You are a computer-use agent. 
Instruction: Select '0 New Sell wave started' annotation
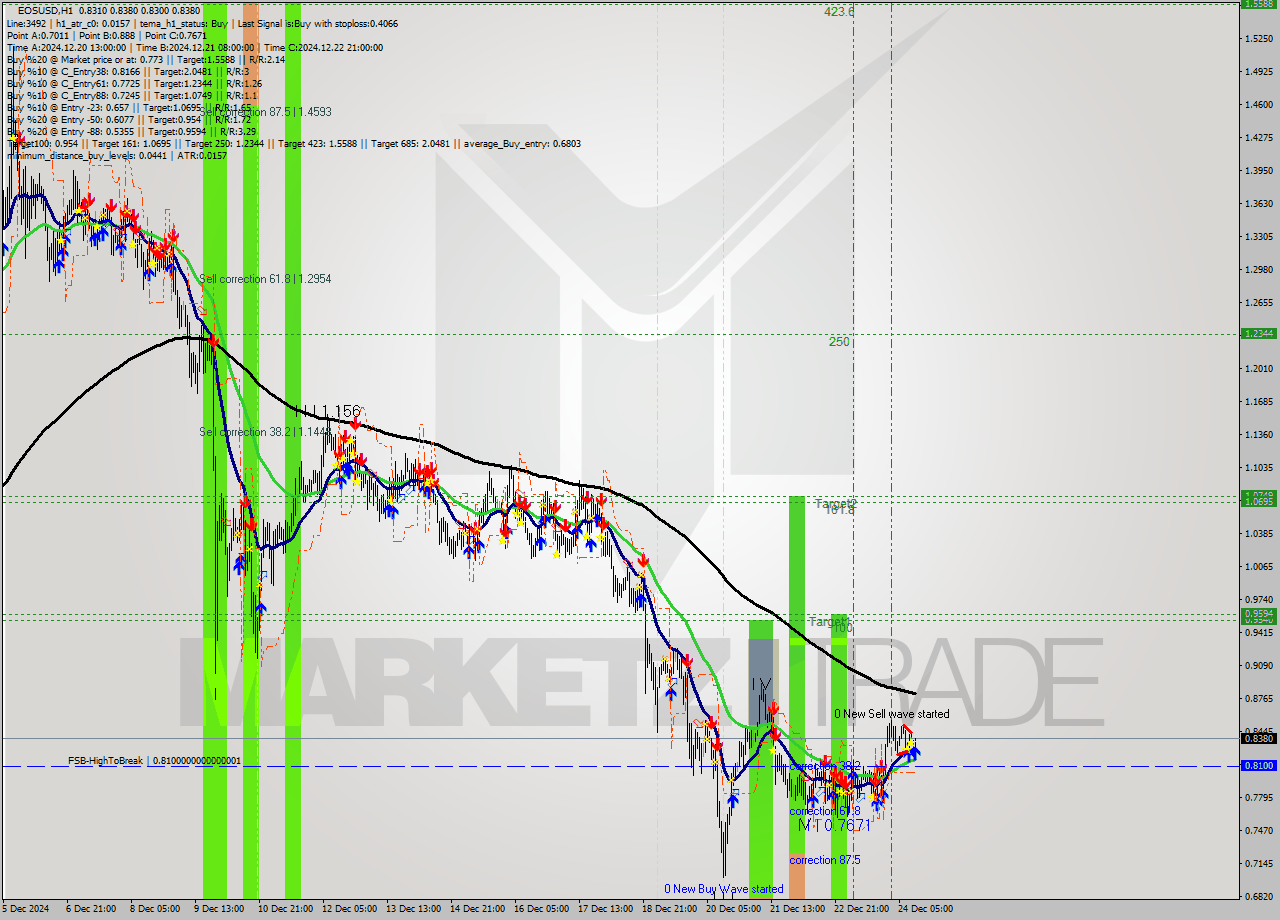click(892, 714)
